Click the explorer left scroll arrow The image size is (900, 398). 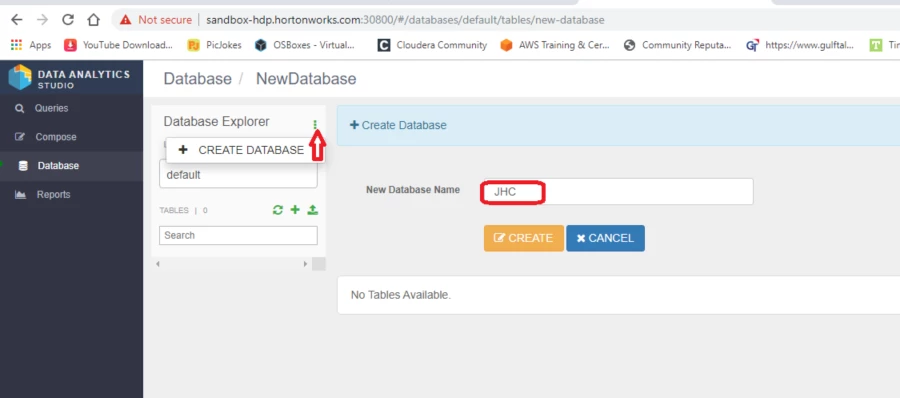(158, 264)
